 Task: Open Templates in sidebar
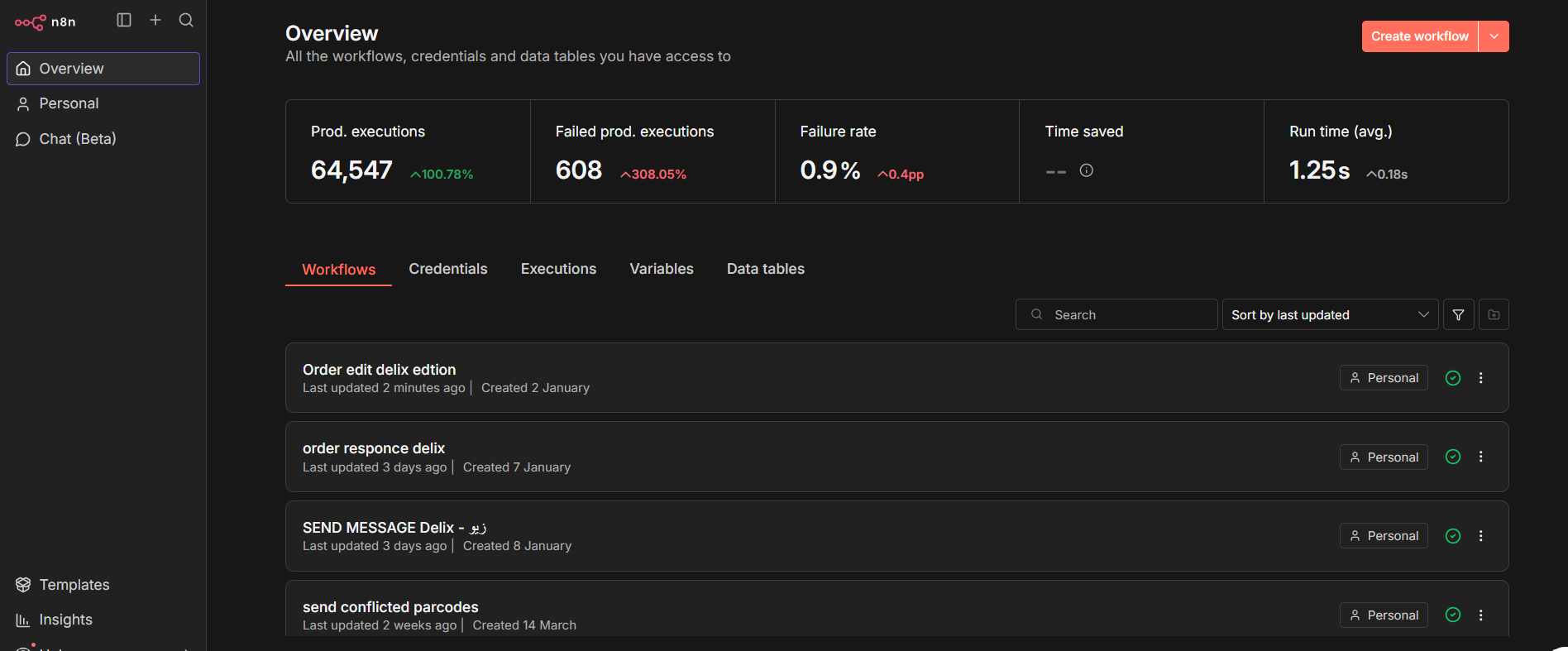point(103,585)
